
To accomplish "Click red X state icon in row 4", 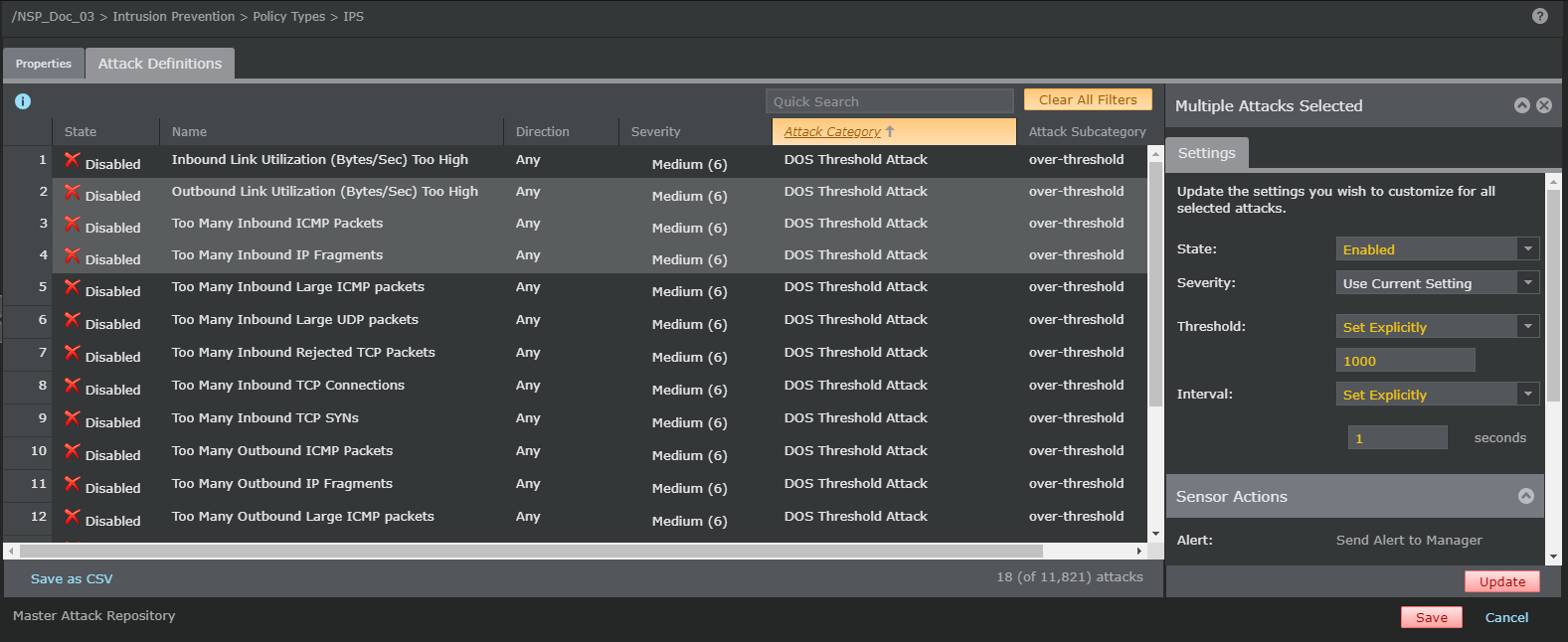I will (x=73, y=255).
